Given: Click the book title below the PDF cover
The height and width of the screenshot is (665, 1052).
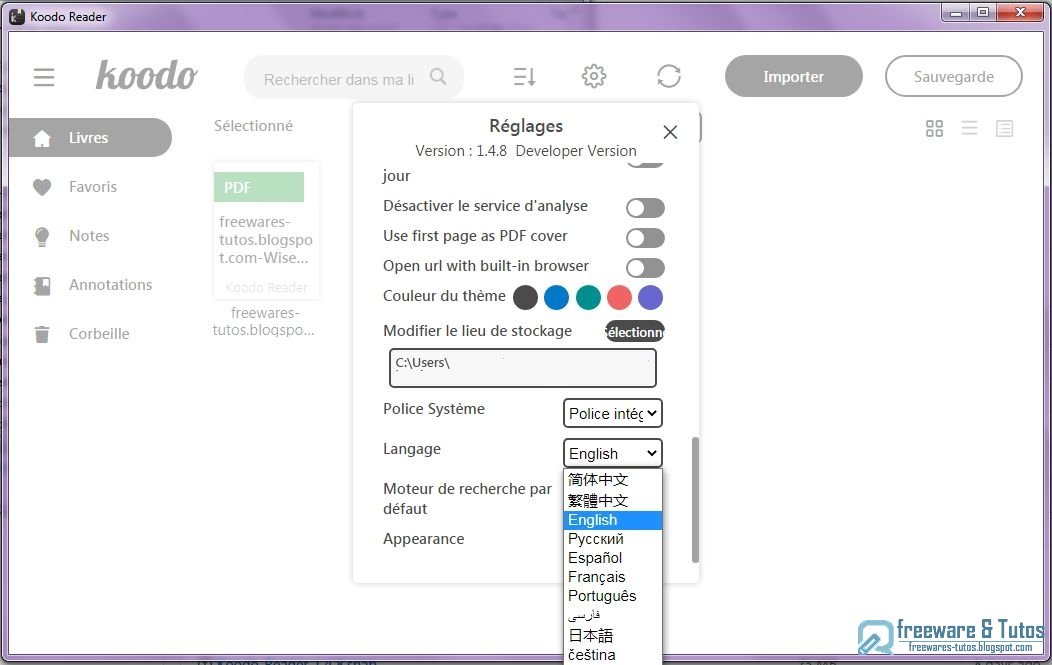Looking at the screenshot, I should point(264,321).
